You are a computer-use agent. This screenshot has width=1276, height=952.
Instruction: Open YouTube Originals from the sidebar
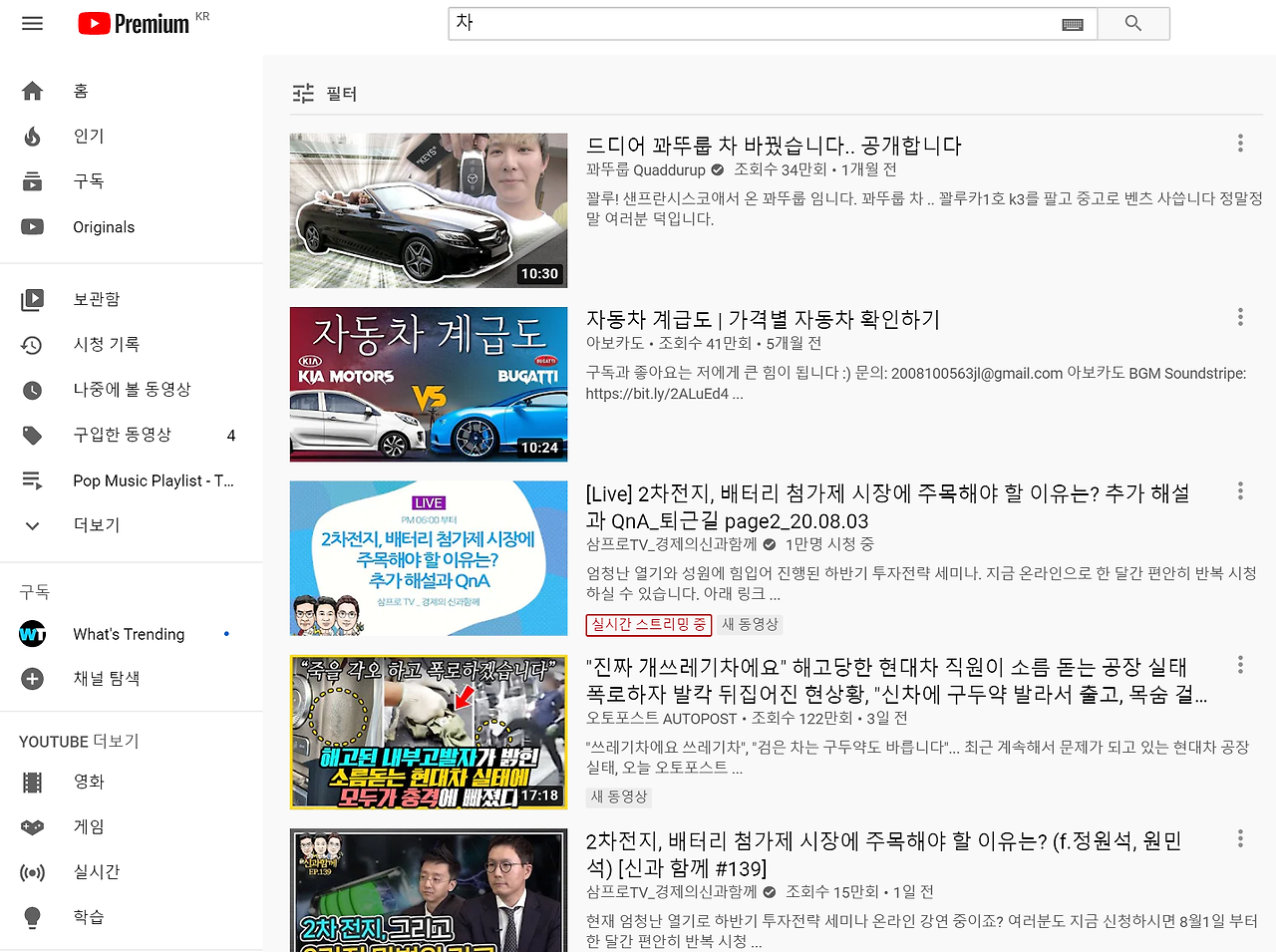(32, 226)
